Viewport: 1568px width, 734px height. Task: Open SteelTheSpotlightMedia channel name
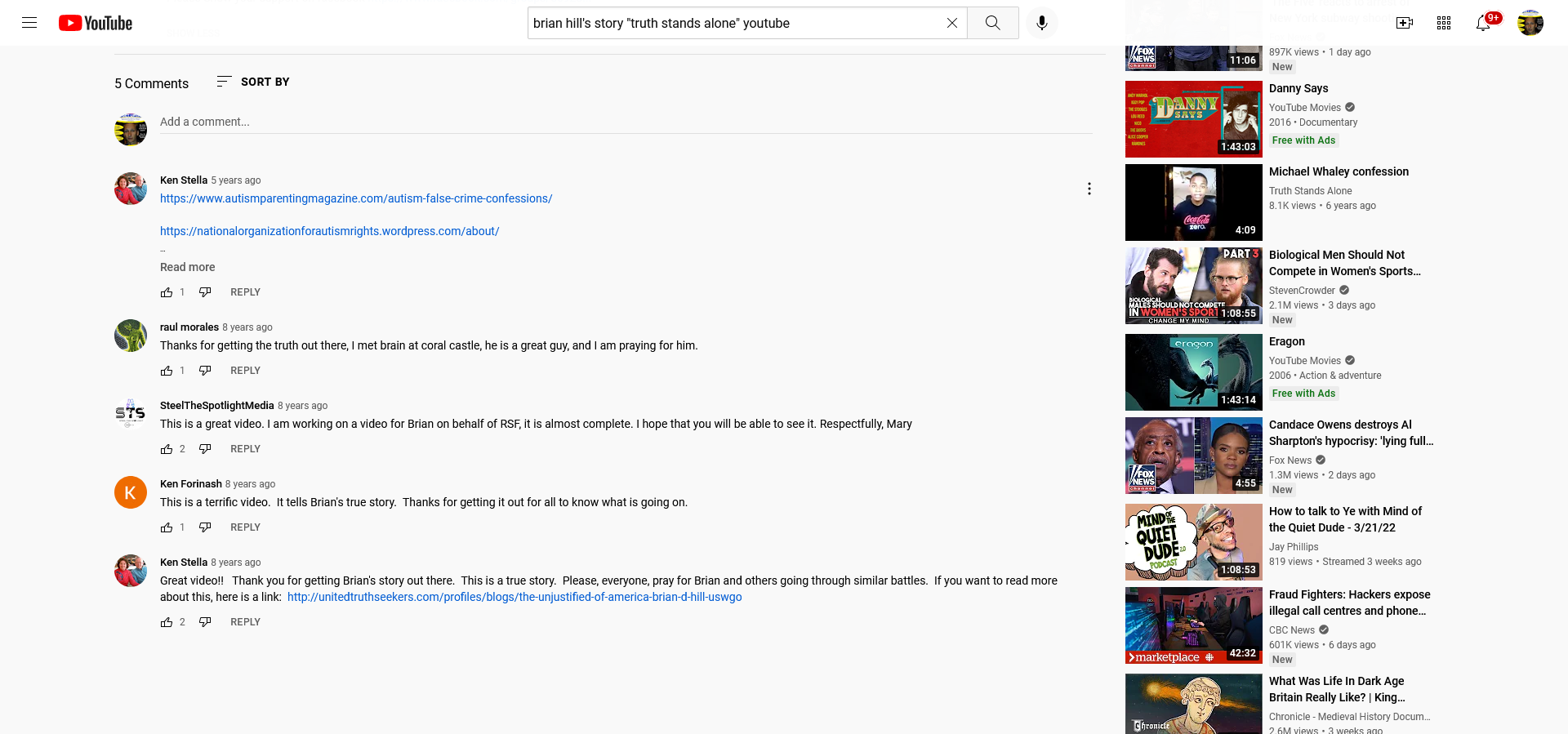(217, 406)
